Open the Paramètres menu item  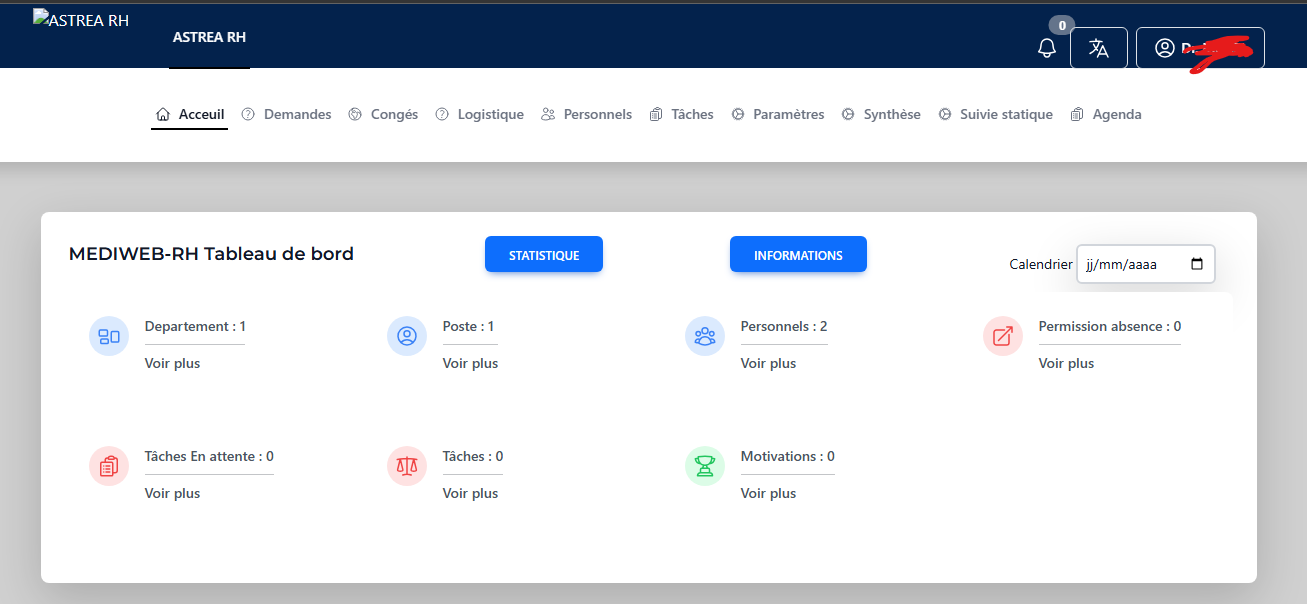777,115
